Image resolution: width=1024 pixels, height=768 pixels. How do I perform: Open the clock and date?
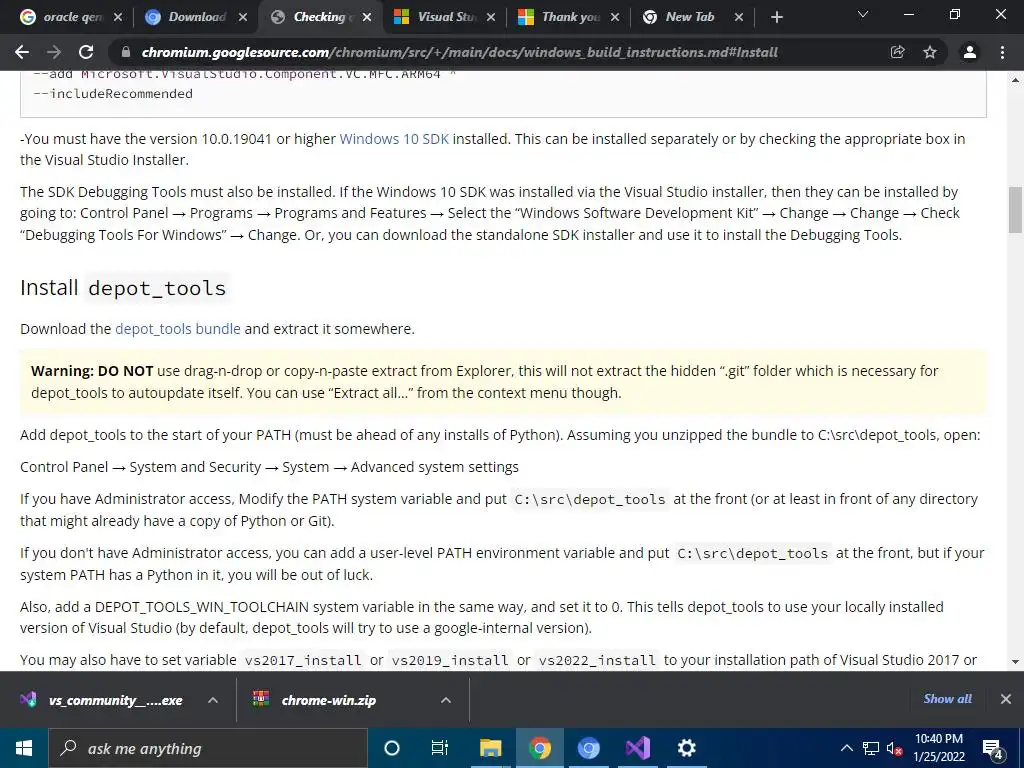coord(939,748)
